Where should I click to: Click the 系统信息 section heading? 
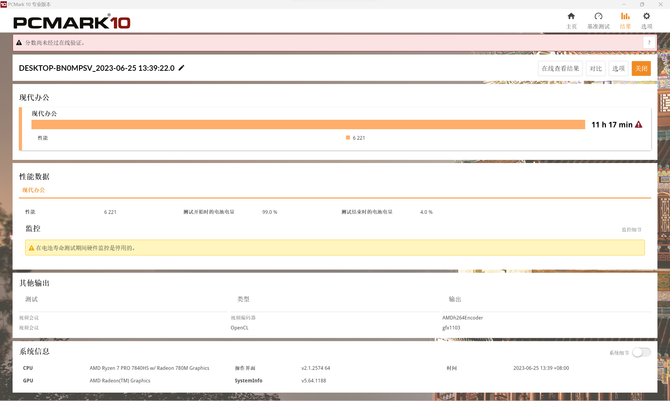click(34, 351)
